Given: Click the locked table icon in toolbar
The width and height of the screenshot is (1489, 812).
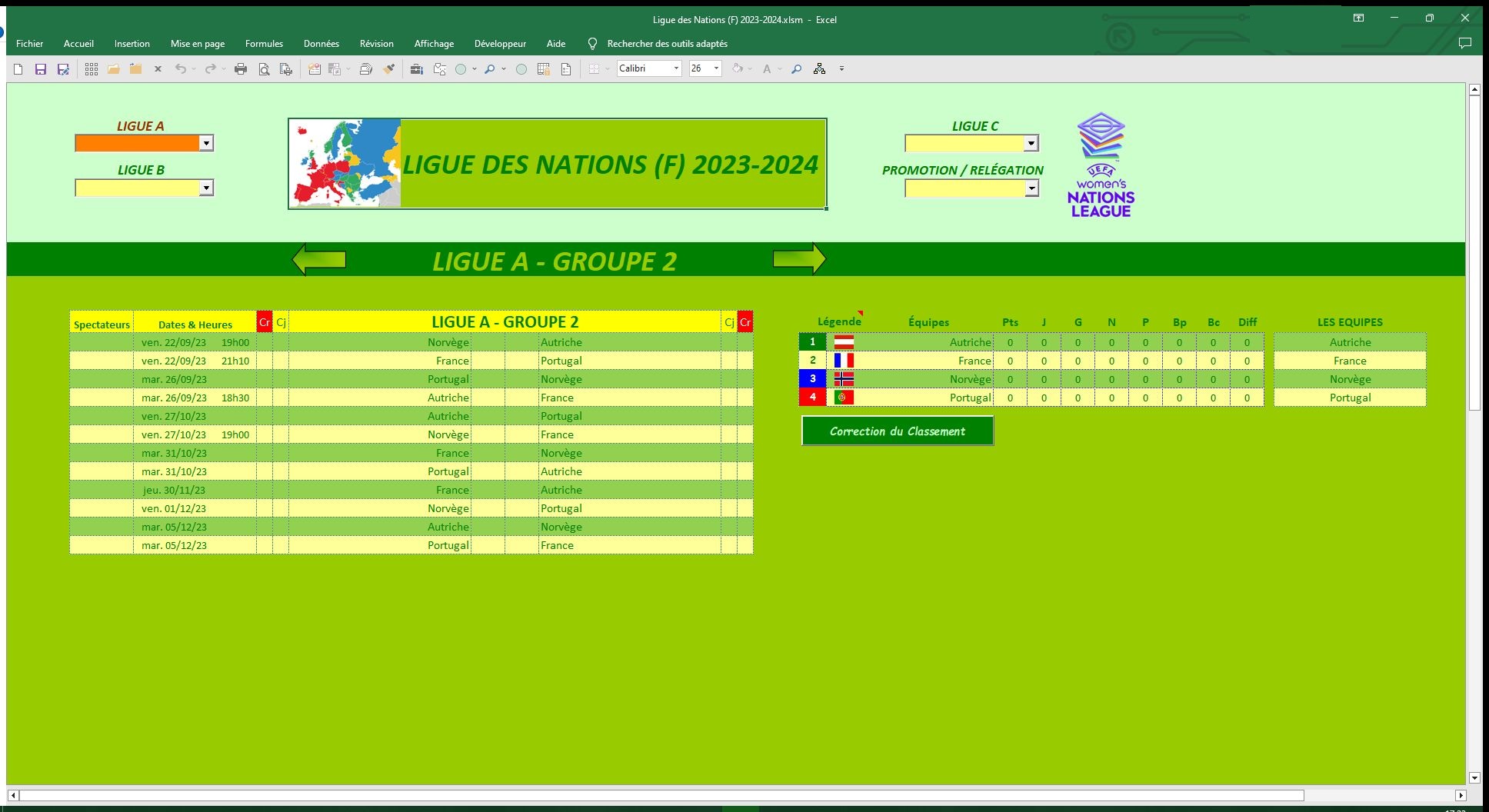Looking at the screenshot, I should click(543, 69).
